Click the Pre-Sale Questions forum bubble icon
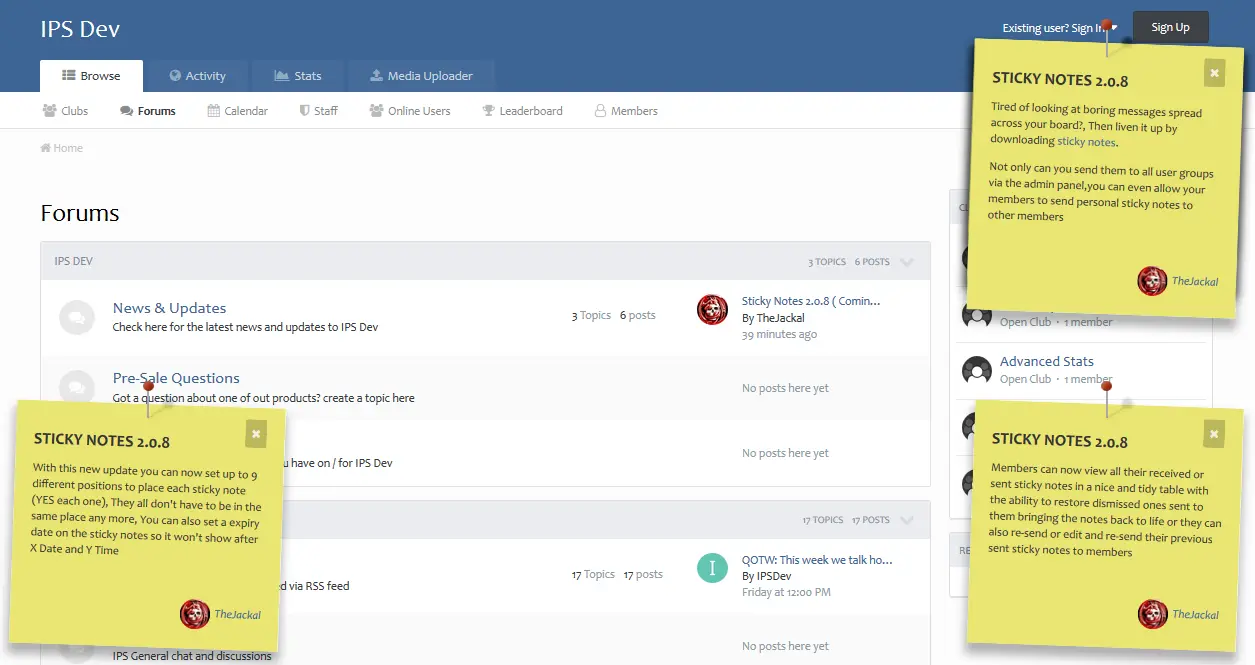The width and height of the screenshot is (1255, 665). click(x=77, y=386)
